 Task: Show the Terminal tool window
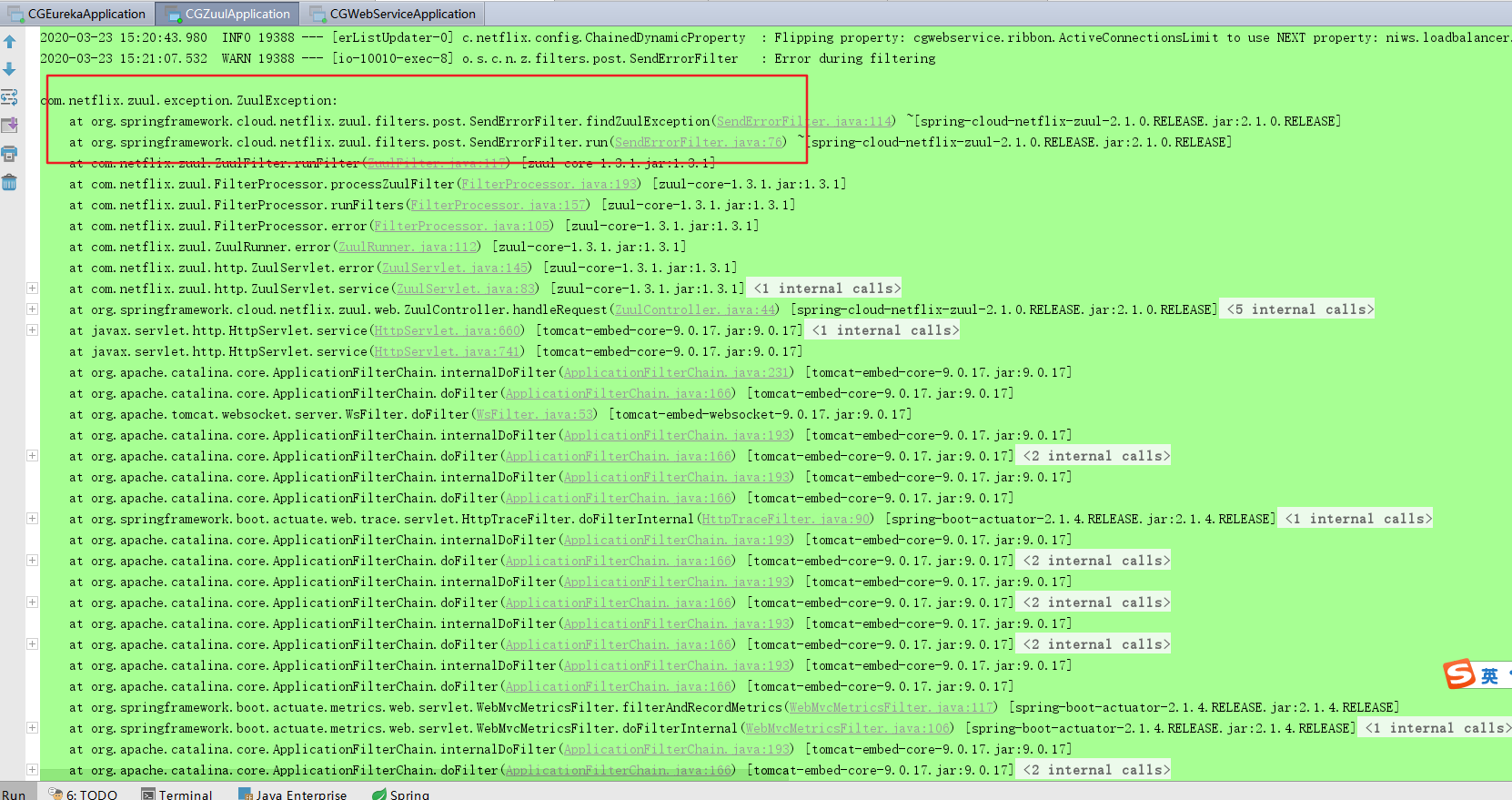click(x=177, y=795)
